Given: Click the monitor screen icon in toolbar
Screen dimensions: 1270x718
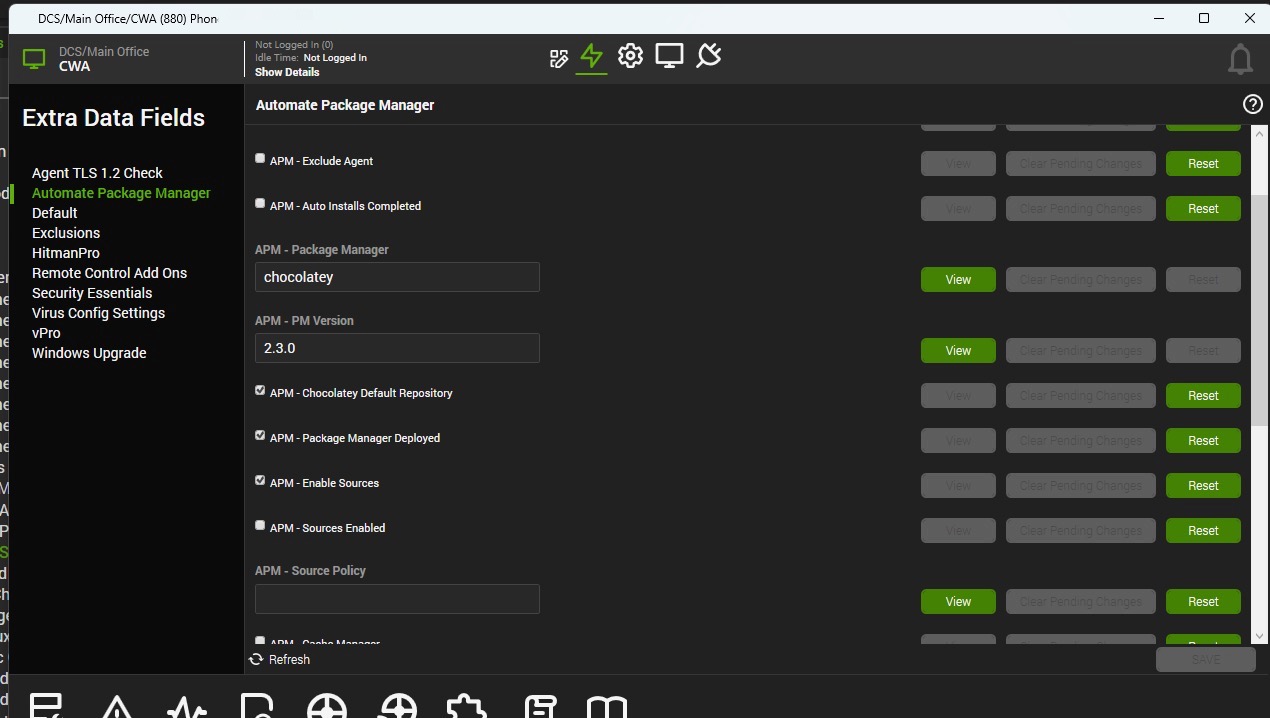Looking at the screenshot, I should (x=669, y=56).
